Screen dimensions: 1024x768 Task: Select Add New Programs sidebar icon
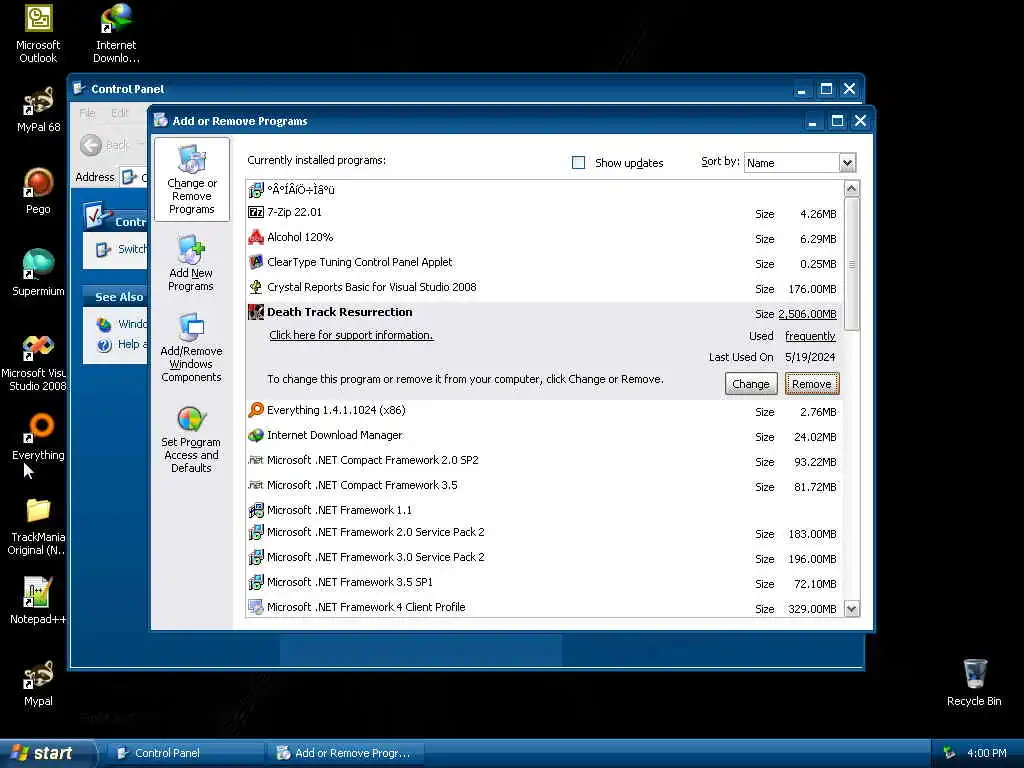coord(191,263)
